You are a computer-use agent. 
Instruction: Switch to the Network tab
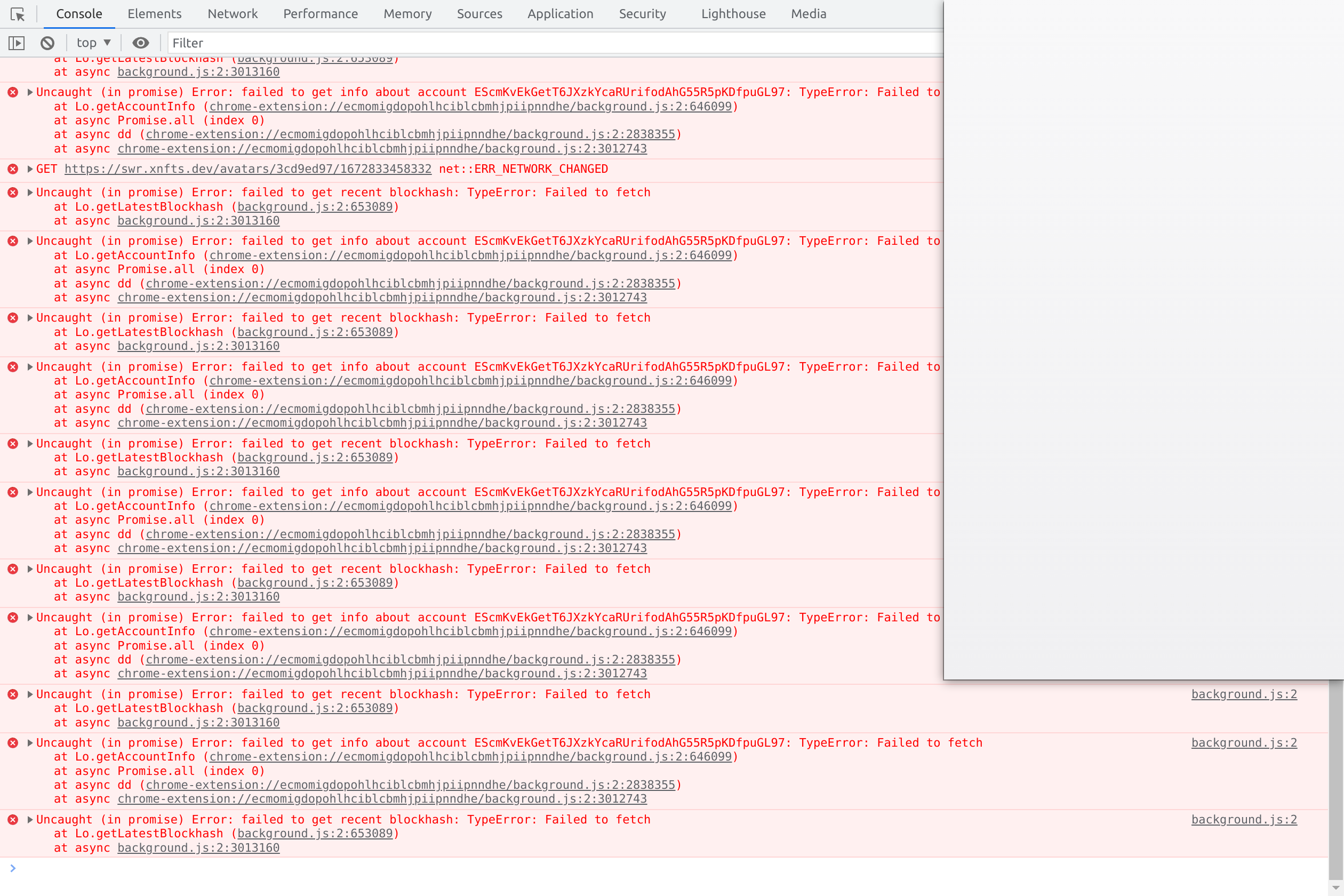(232, 14)
